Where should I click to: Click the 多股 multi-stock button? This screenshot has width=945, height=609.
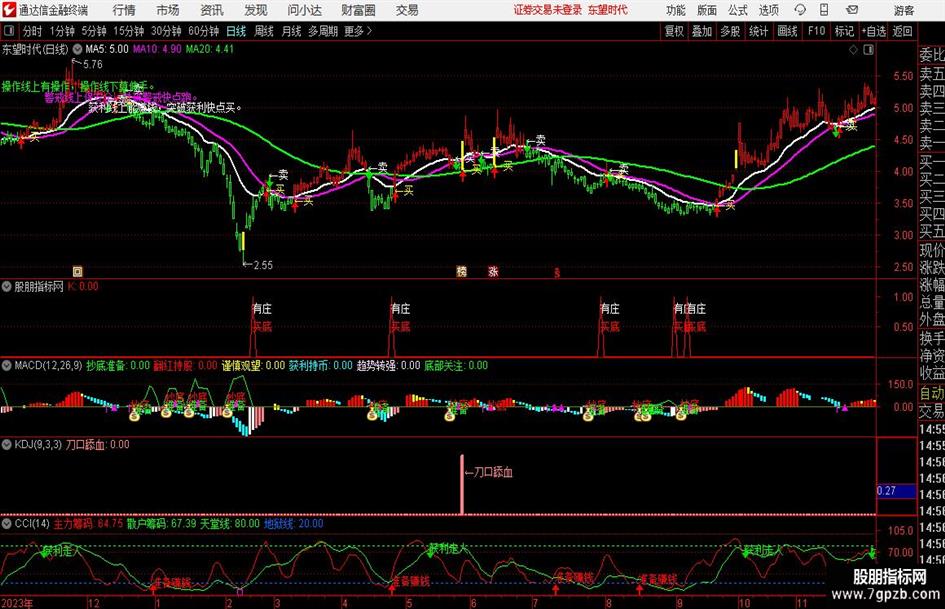pos(730,31)
